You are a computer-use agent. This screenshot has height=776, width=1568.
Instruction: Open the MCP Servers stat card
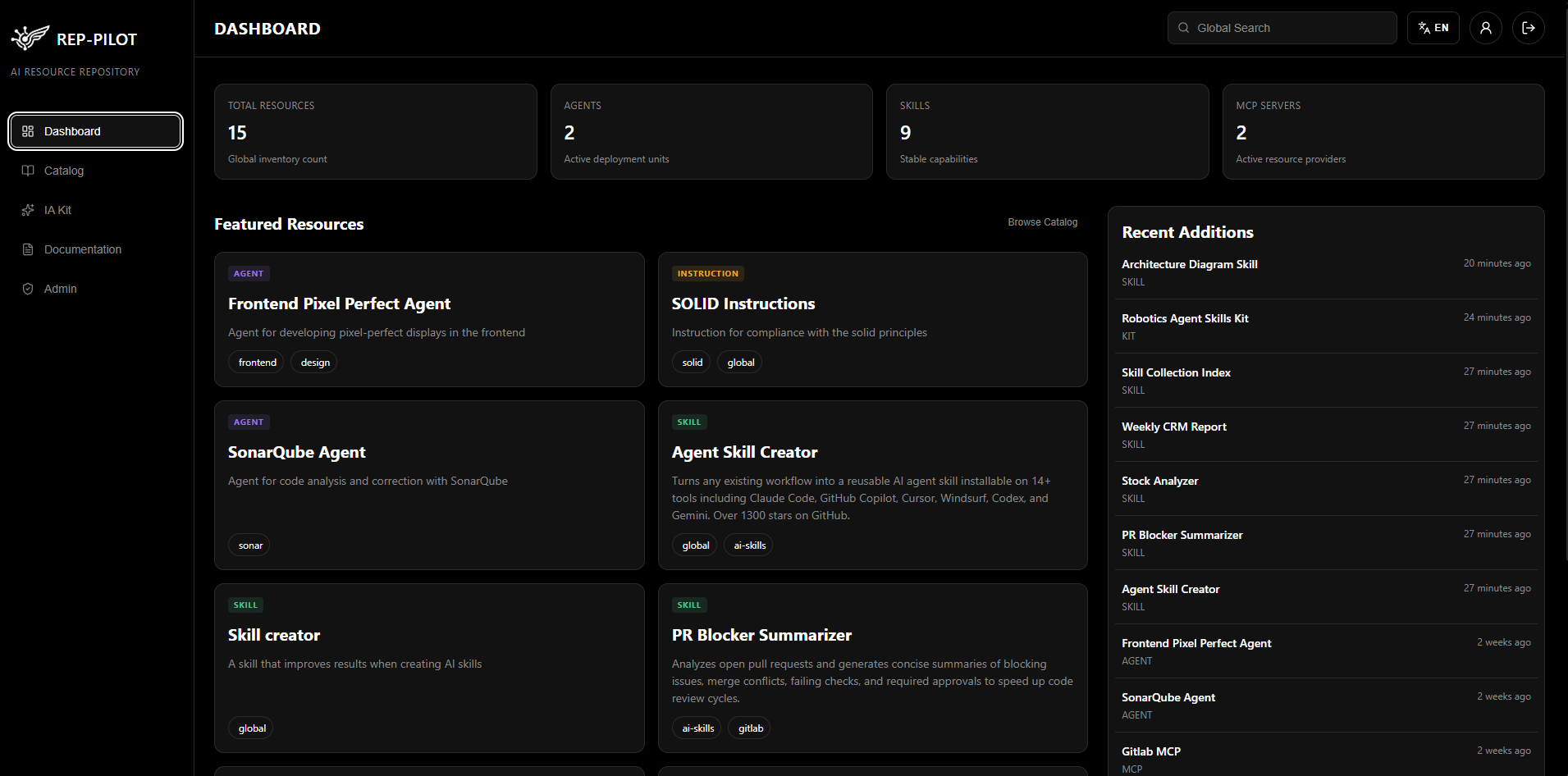1383,131
